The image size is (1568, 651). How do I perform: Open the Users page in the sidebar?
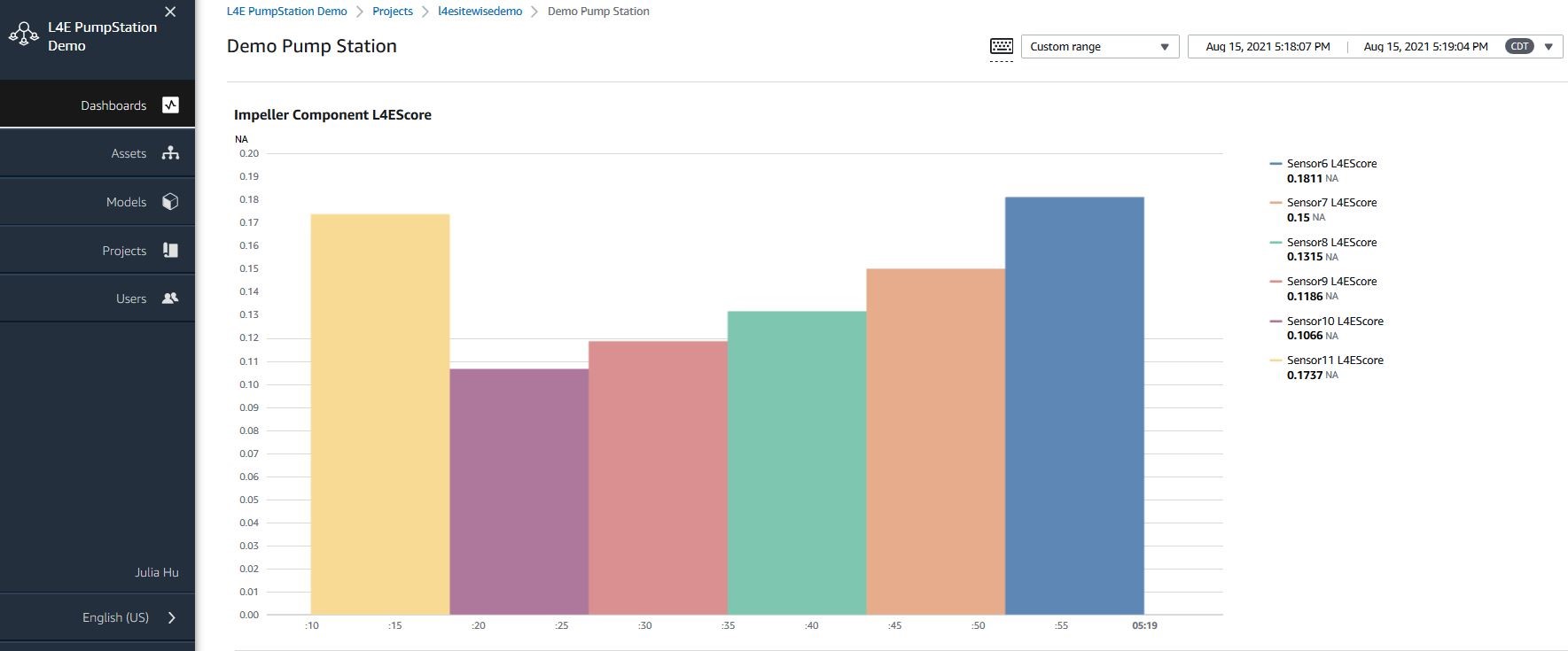tap(98, 298)
